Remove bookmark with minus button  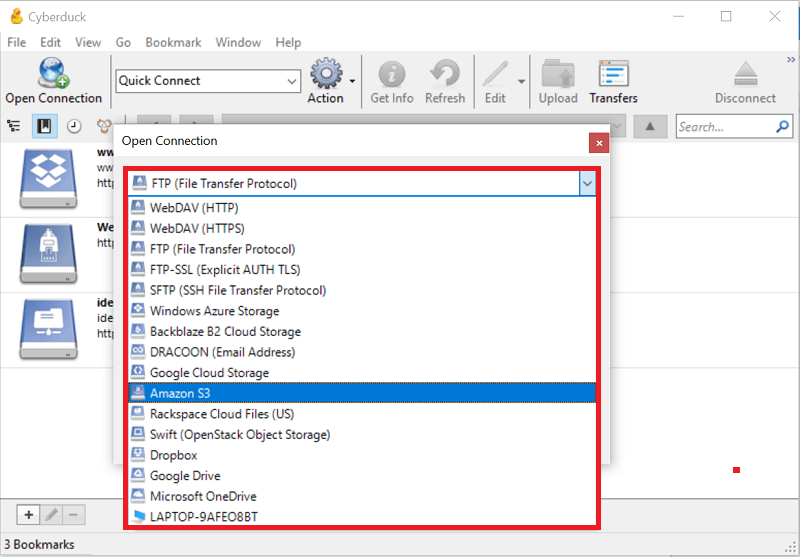[x=73, y=515]
